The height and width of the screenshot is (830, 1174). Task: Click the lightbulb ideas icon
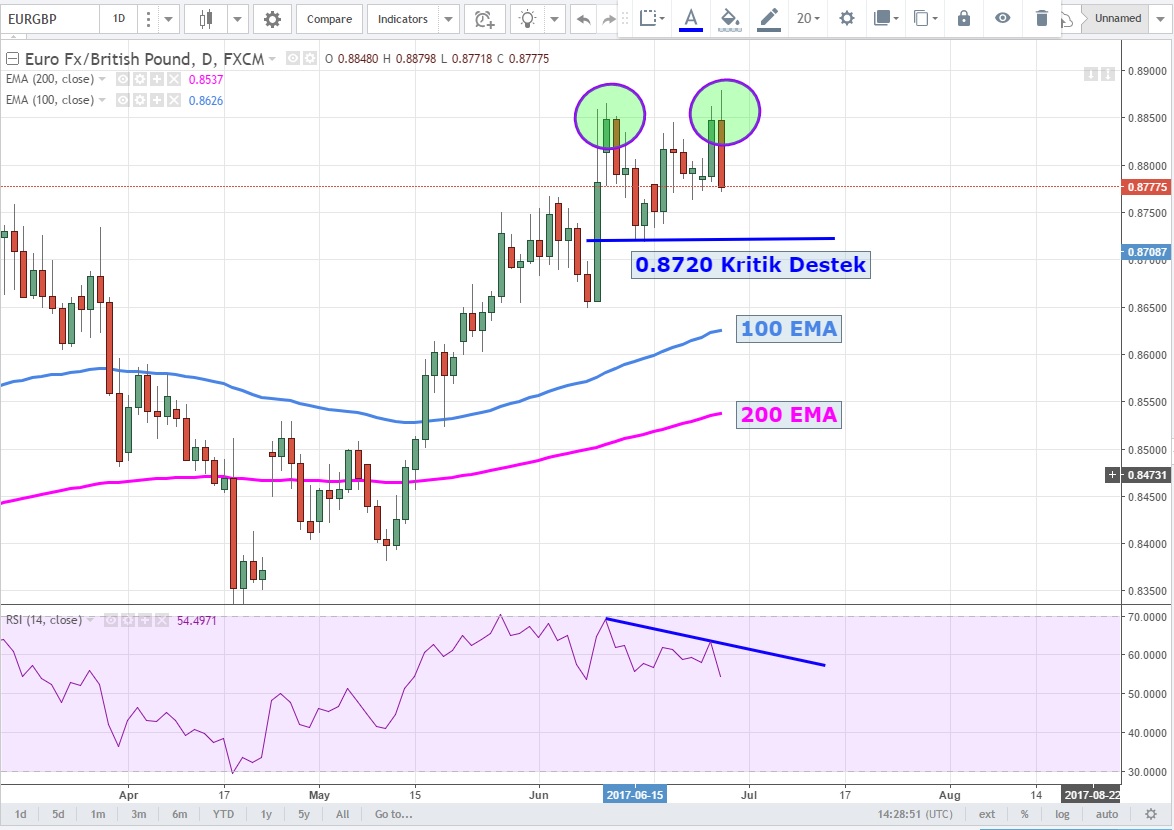coord(528,19)
